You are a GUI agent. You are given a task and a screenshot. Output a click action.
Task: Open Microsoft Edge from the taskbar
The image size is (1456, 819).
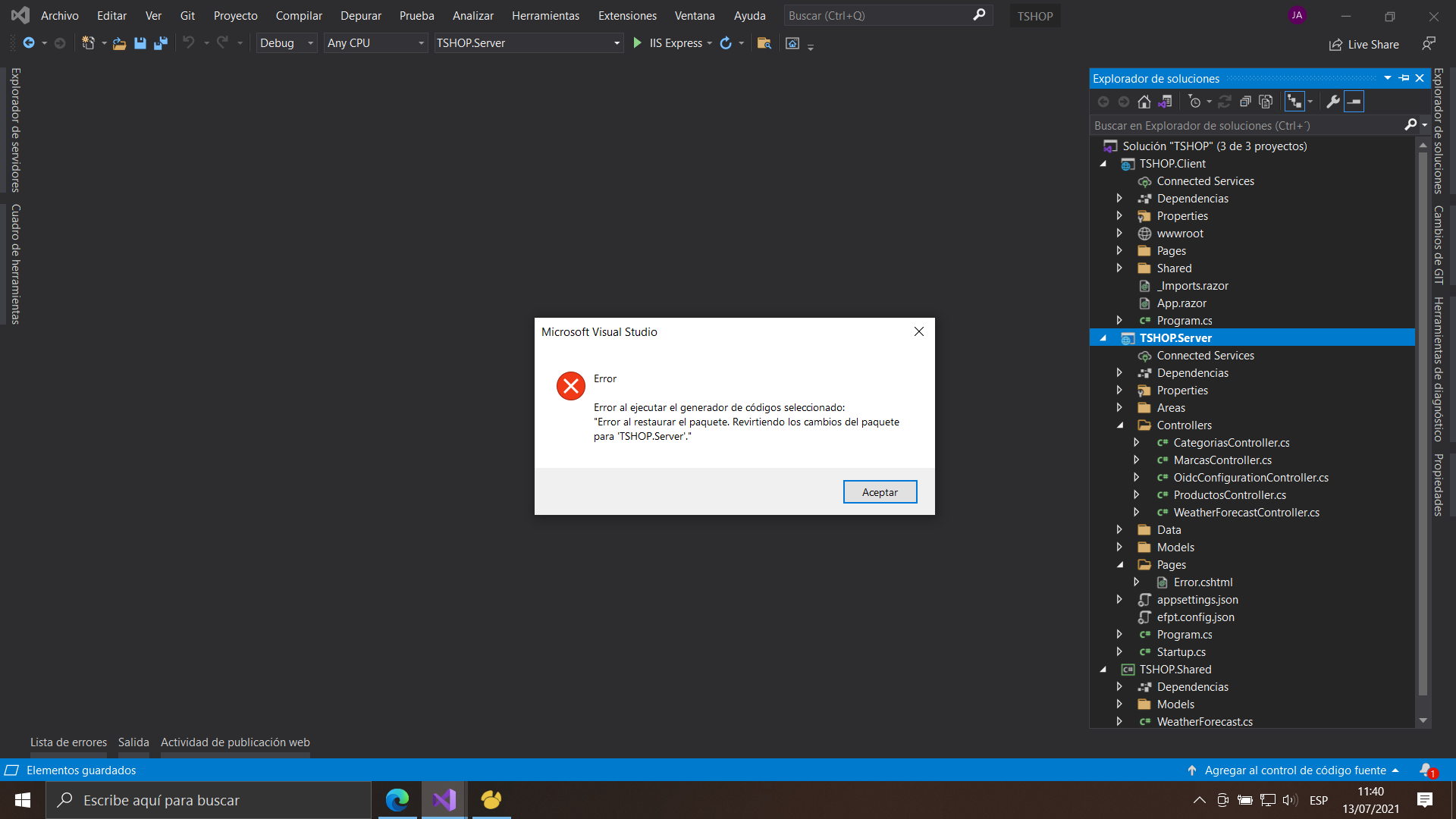(397, 800)
